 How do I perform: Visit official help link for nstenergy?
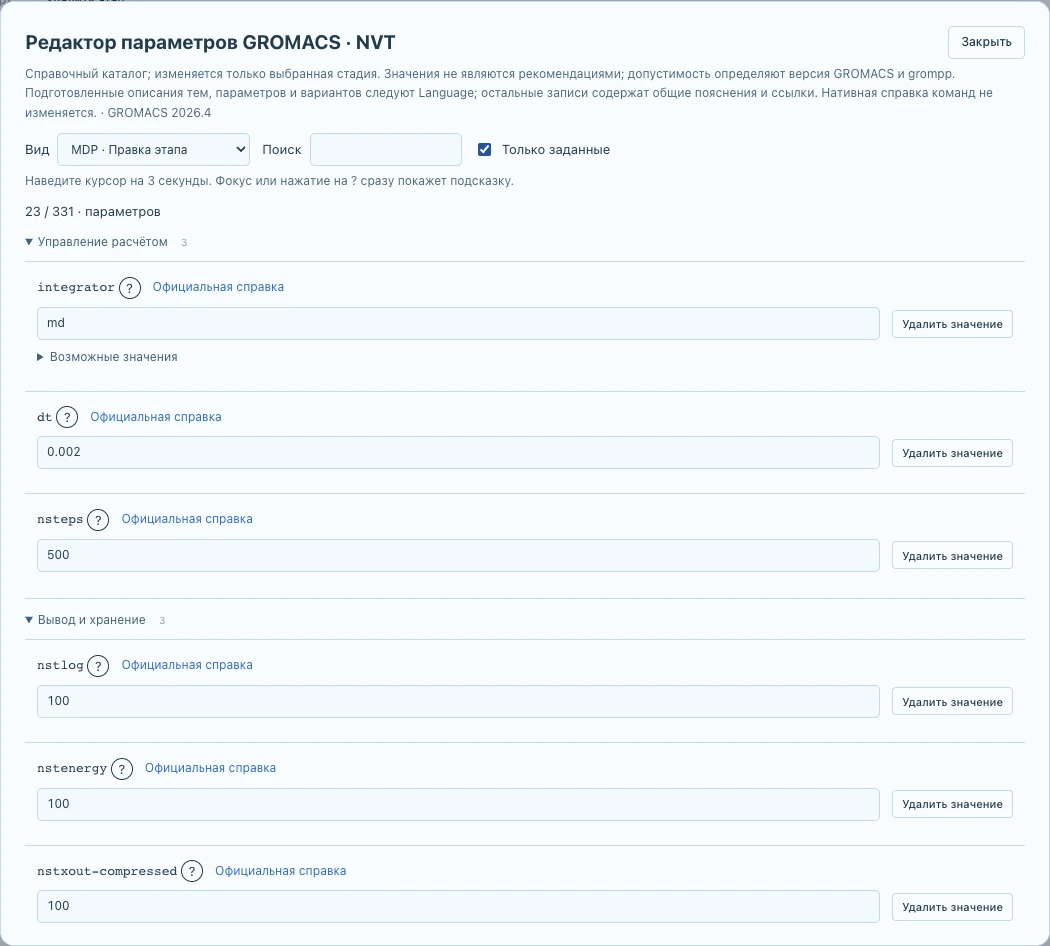[210, 768]
